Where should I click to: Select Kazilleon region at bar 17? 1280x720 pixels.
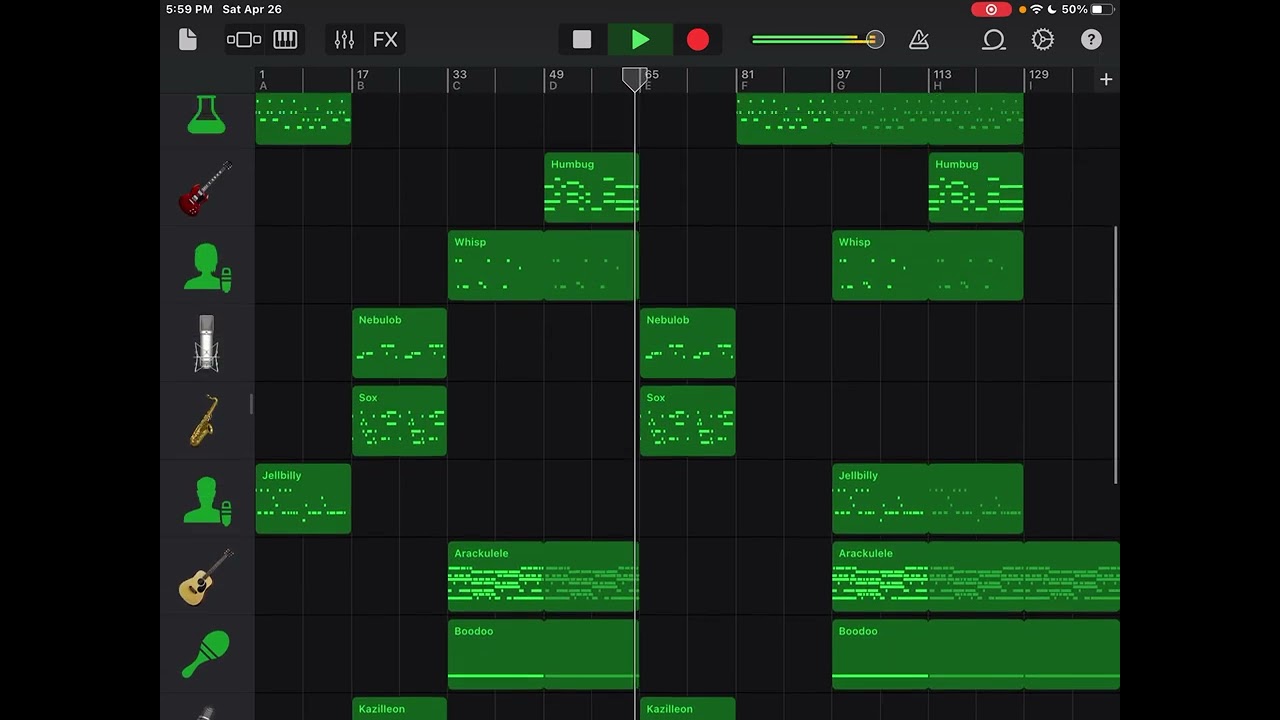tap(399, 709)
